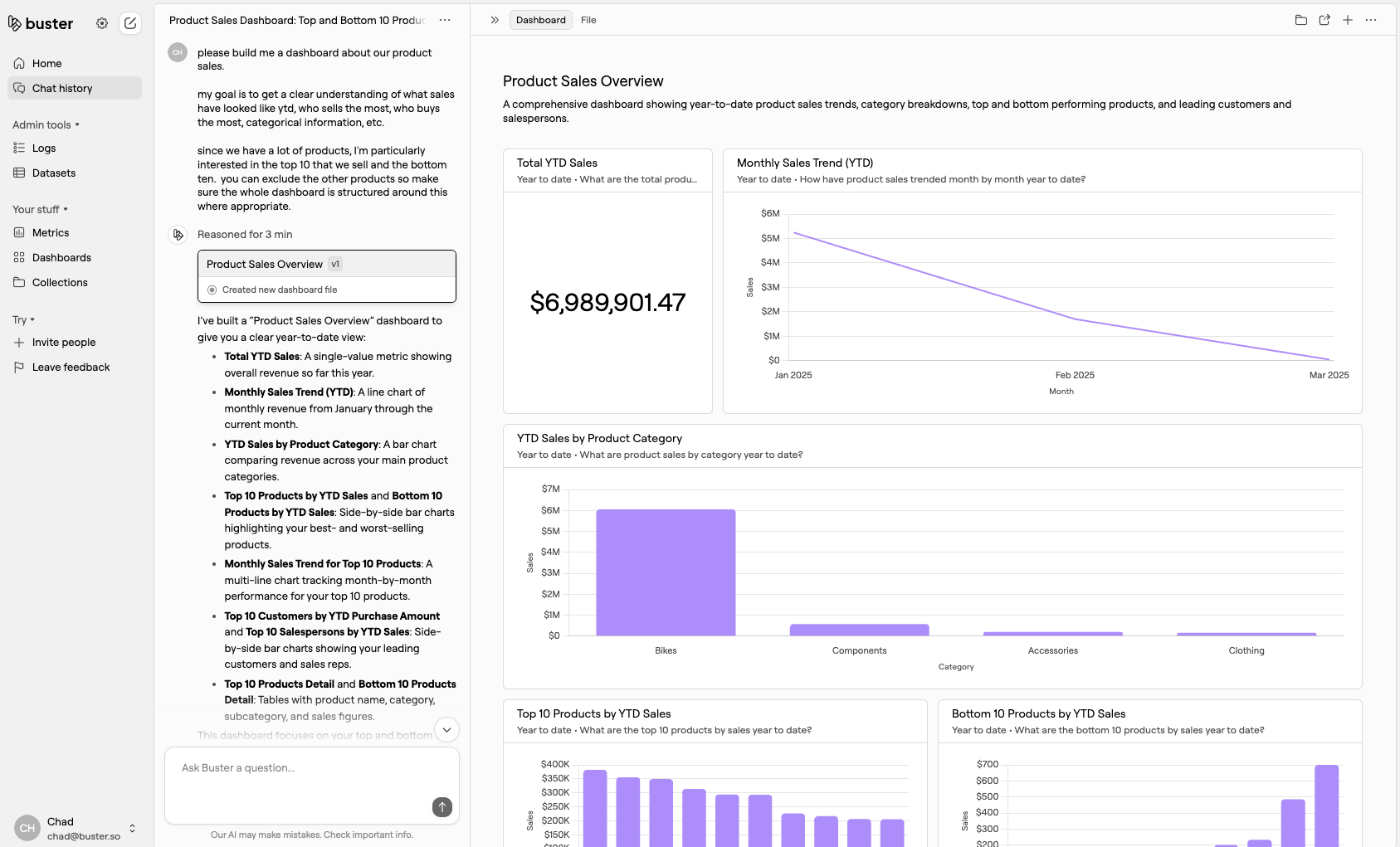Open Datasets in the sidebar

click(x=54, y=173)
